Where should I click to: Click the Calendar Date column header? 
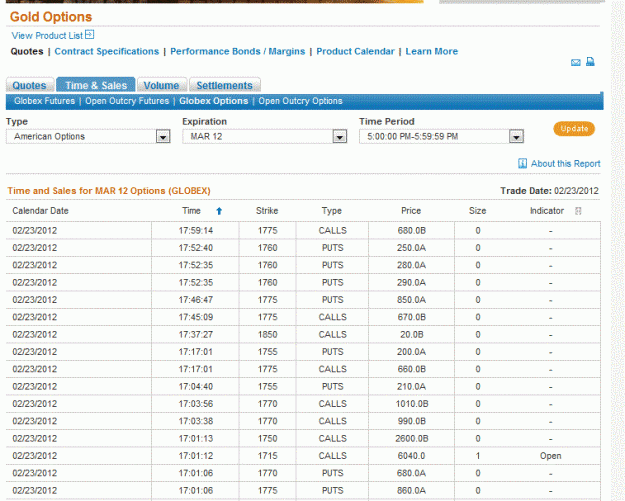(x=40, y=211)
